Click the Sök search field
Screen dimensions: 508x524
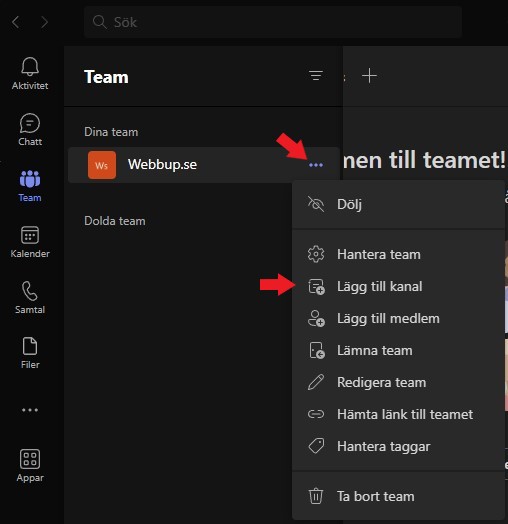pos(273,22)
